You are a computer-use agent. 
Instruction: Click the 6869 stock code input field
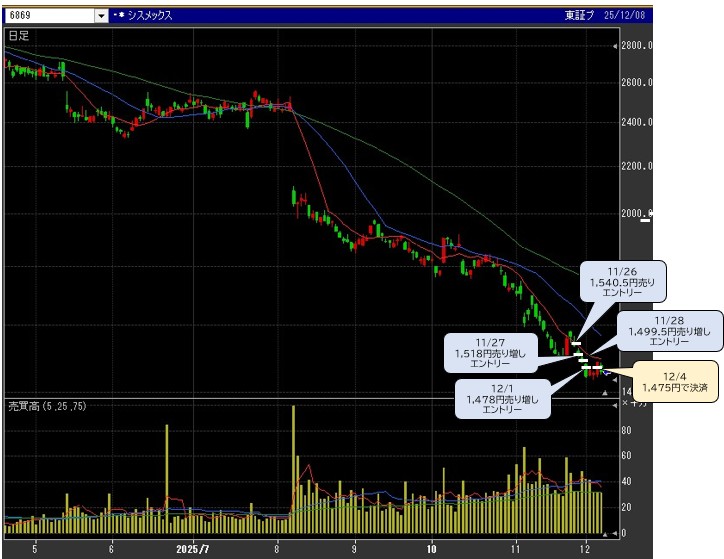tap(48, 16)
